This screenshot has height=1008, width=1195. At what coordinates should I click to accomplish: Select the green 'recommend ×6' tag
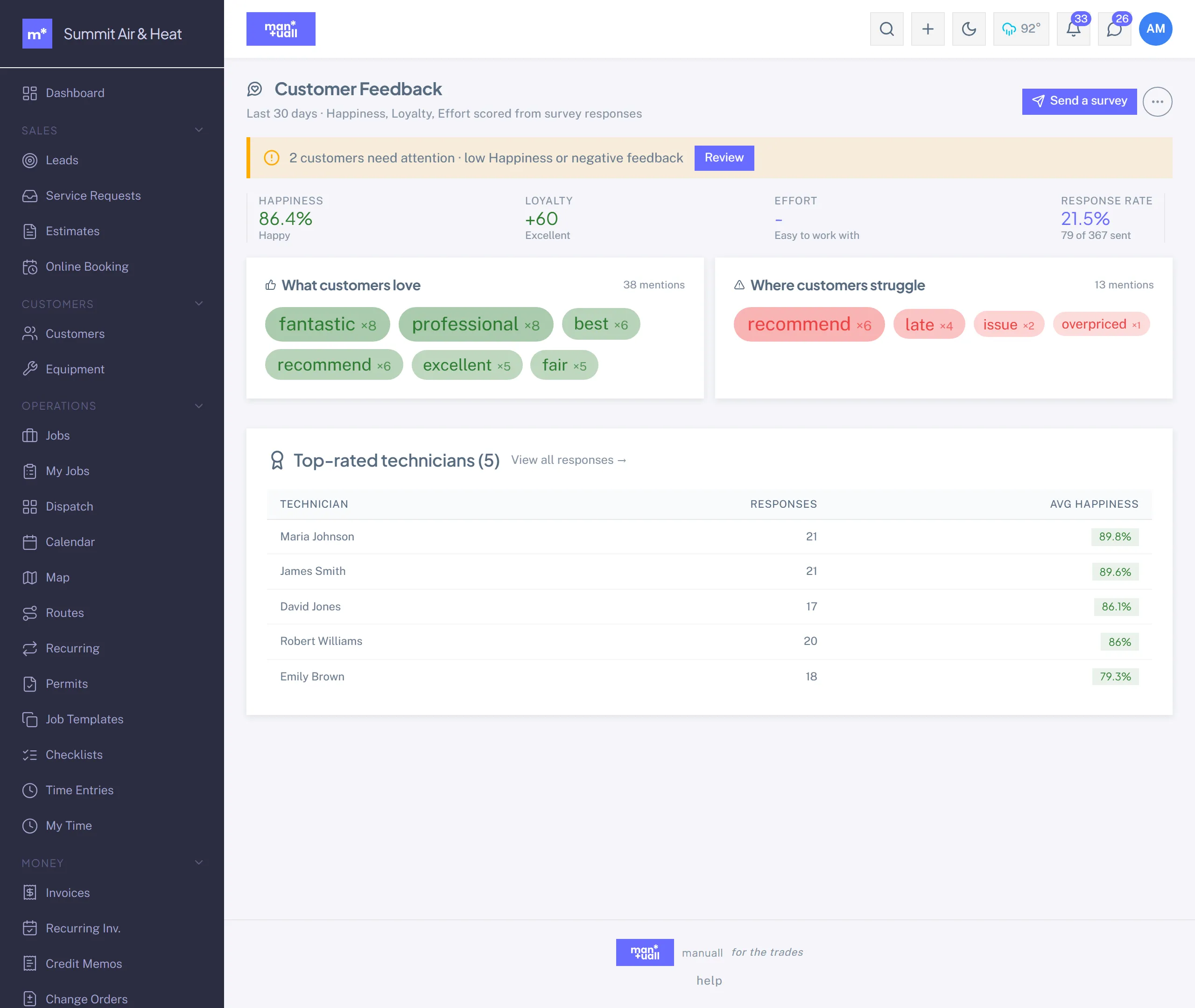[334, 364]
